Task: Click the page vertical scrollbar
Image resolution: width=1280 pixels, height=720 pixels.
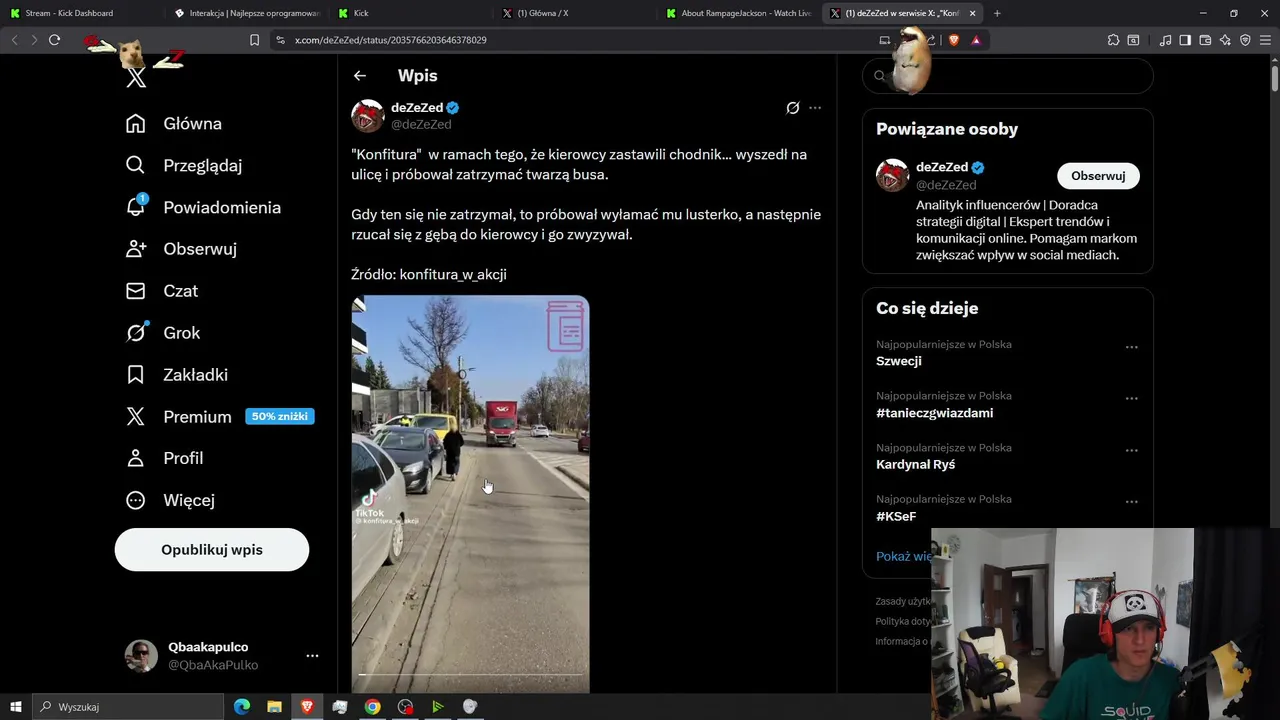Action: [x=1275, y=78]
